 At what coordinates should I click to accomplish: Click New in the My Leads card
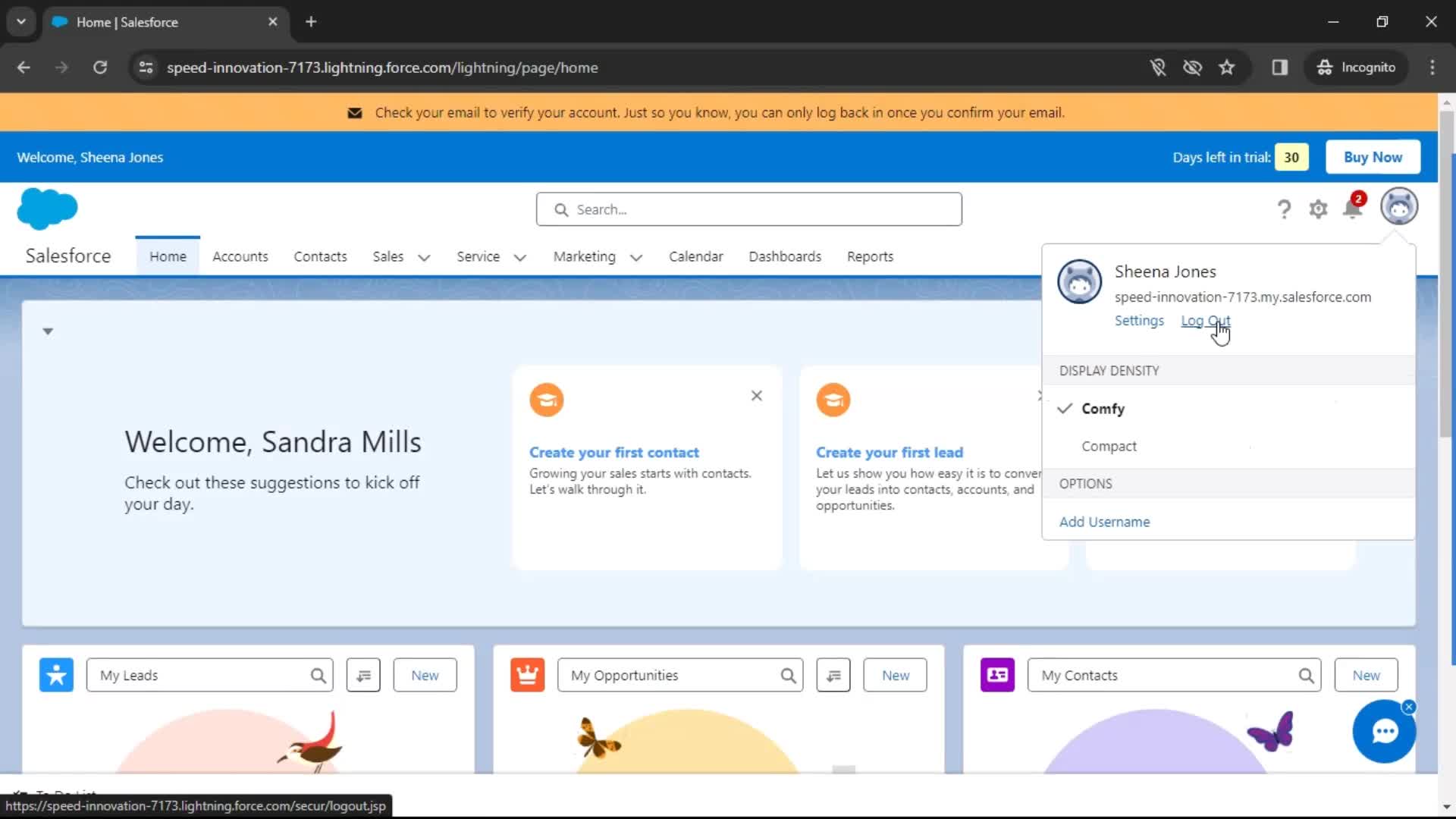click(425, 675)
